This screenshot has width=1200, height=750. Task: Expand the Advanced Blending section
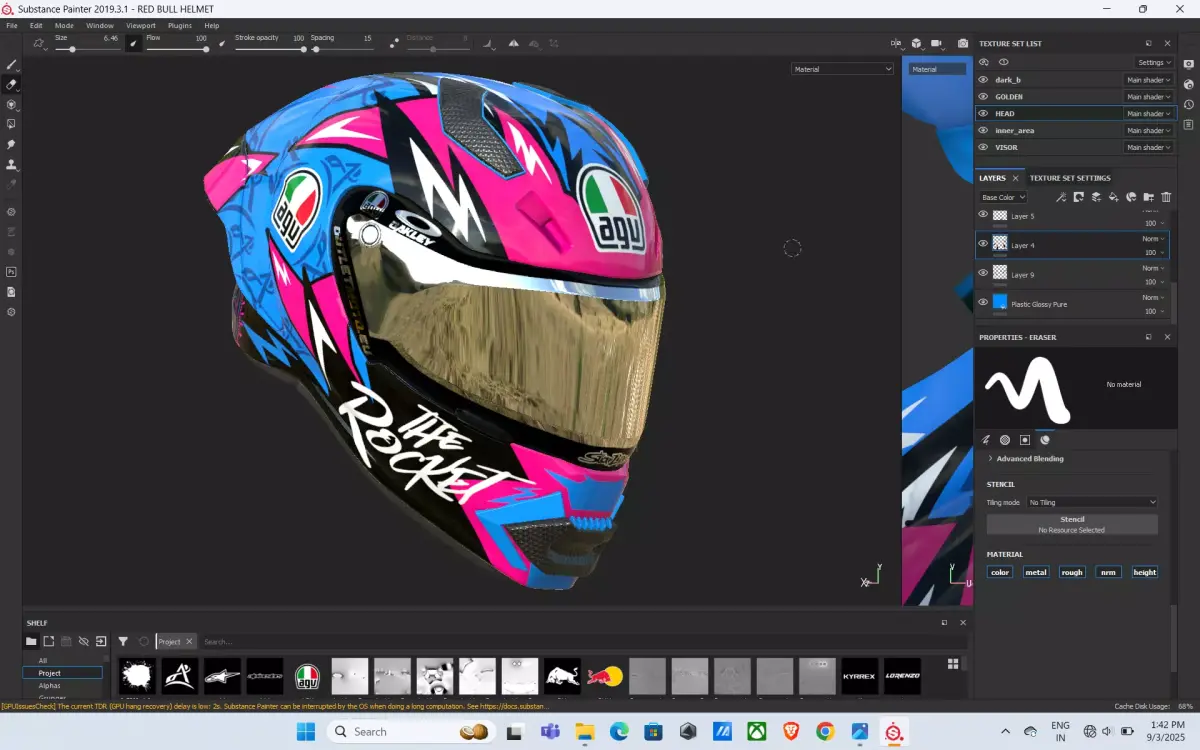click(1026, 458)
